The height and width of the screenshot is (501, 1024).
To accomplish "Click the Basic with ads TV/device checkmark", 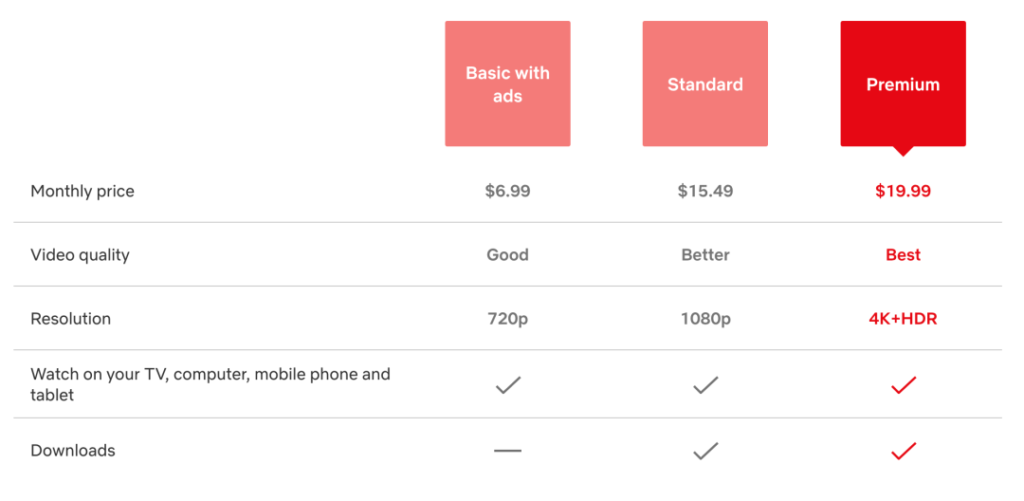I will 507,385.
